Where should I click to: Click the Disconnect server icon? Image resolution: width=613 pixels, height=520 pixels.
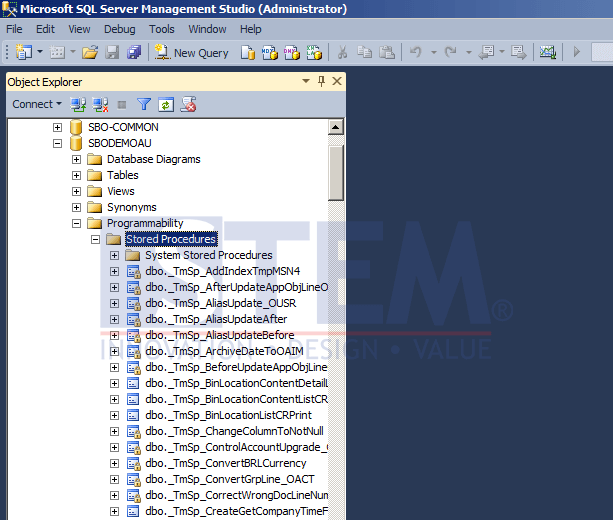(x=100, y=104)
